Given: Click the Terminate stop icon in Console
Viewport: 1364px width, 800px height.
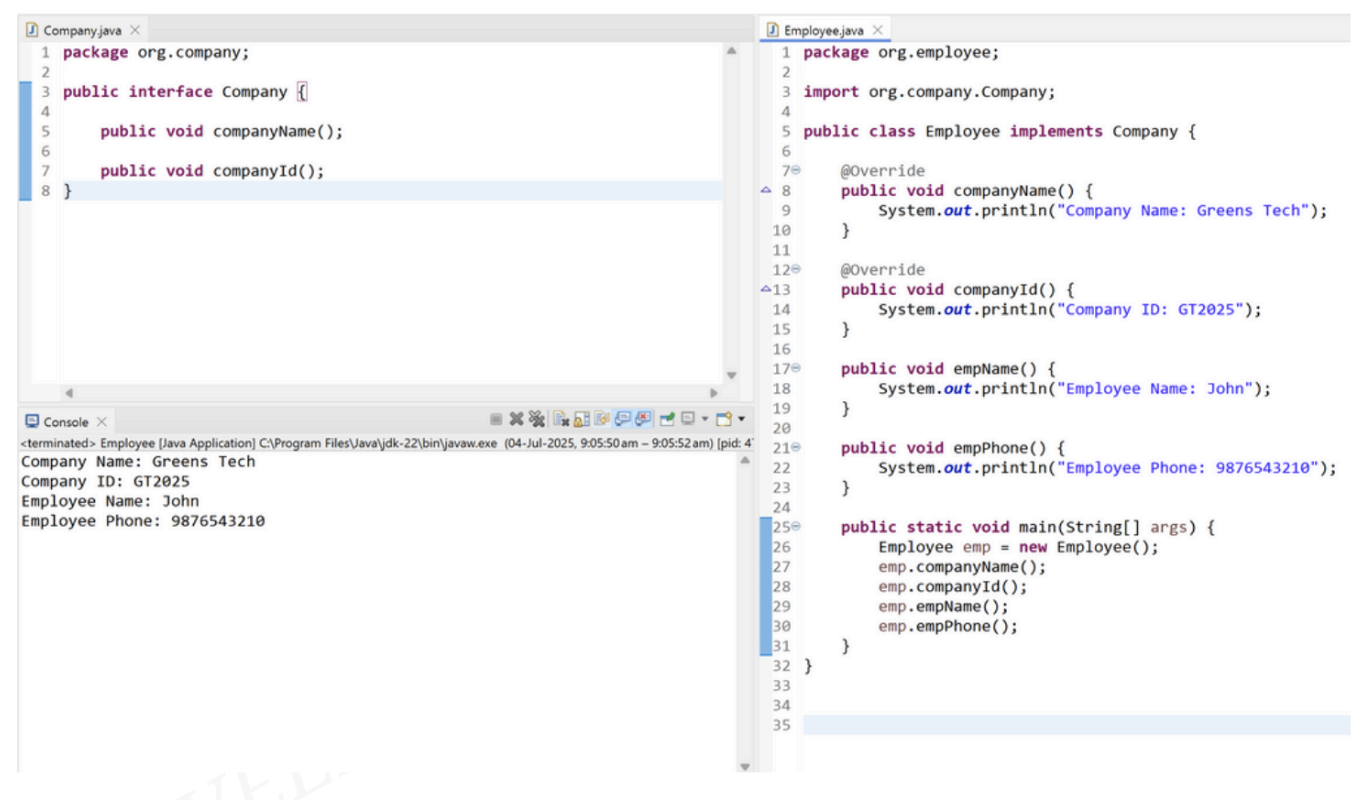Looking at the screenshot, I should click(497, 419).
